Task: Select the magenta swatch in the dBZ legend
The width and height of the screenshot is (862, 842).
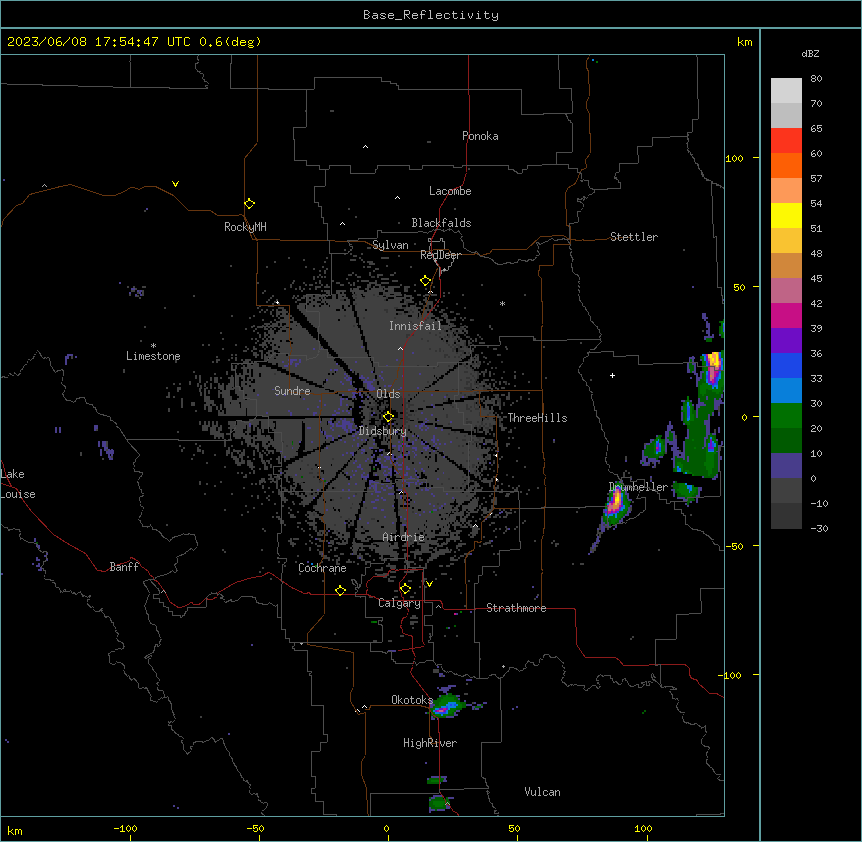Action: click(x=786, y=315)
